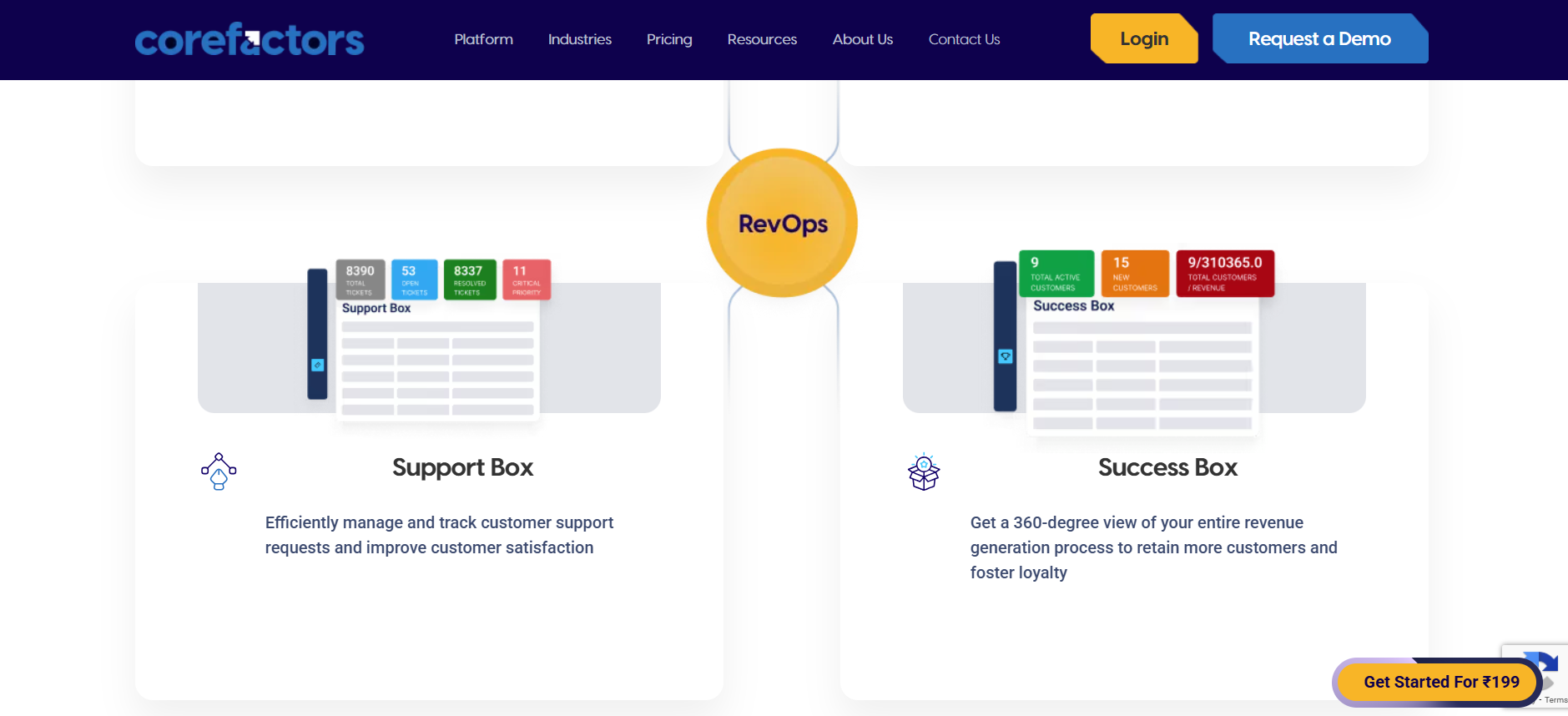Image resolution: width=1568 pixels, height=716 pixels.
Task: Click the corefactors logo
Action: tap(250, 39)
